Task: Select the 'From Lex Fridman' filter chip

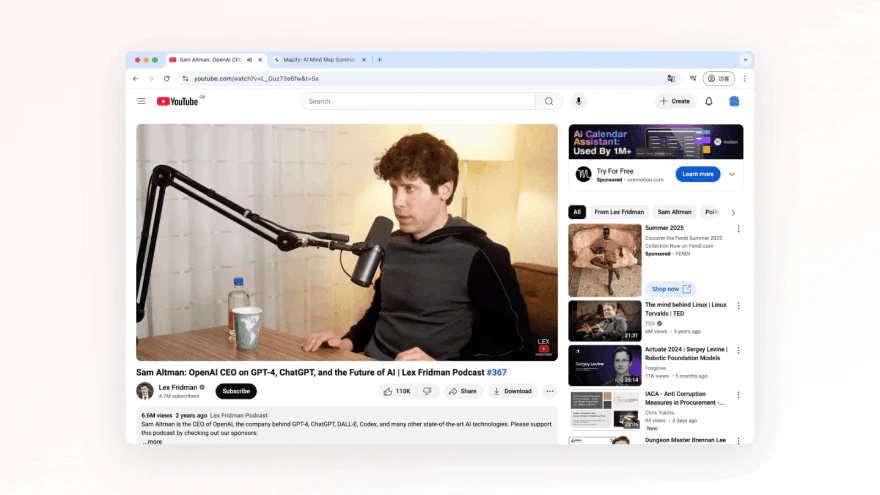Action: [x=619, y=212]
